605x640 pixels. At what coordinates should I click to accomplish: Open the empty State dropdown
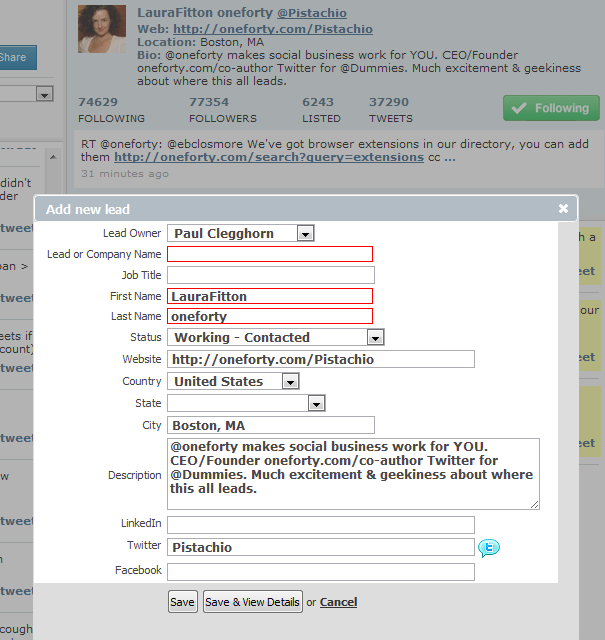point(246,403)
